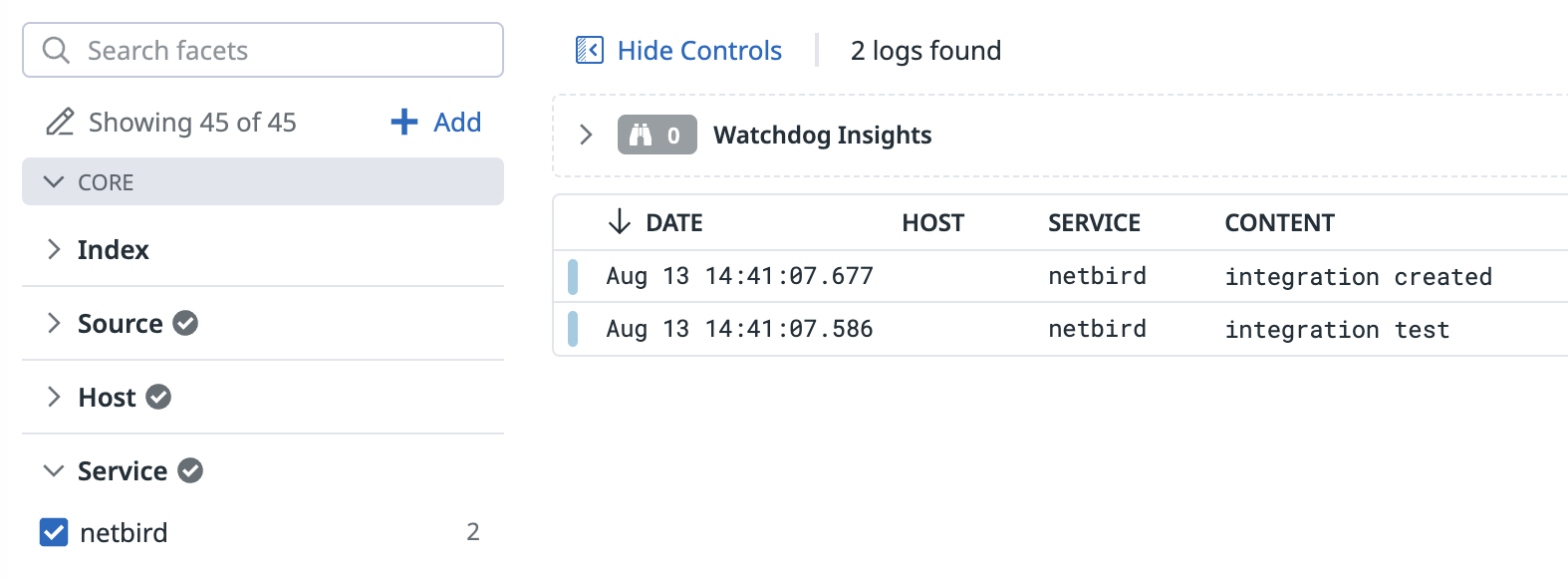
Task: Click the magnifier icon in search facets
Action: pos(57,50)
